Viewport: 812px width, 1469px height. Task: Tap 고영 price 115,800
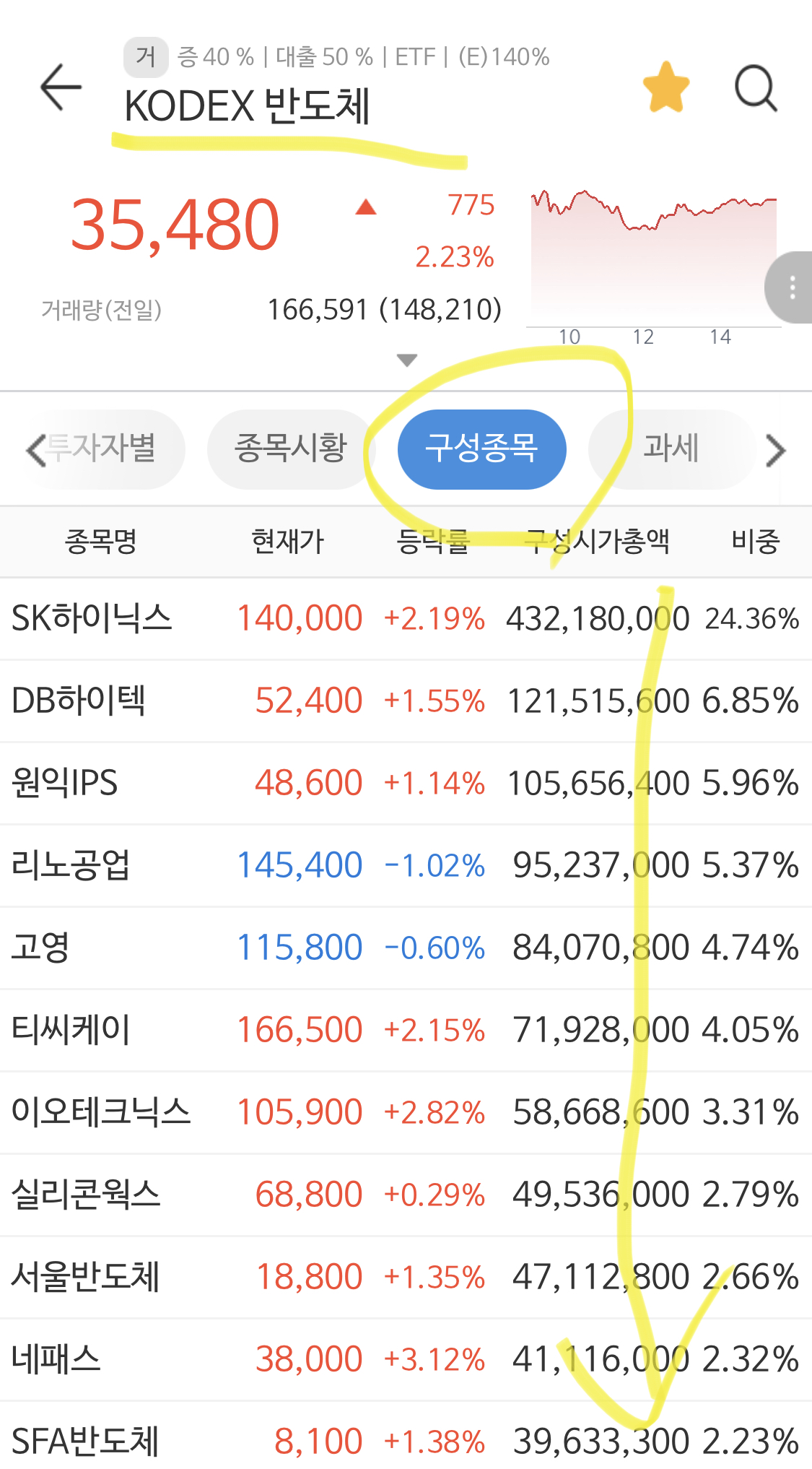[300, 948]
